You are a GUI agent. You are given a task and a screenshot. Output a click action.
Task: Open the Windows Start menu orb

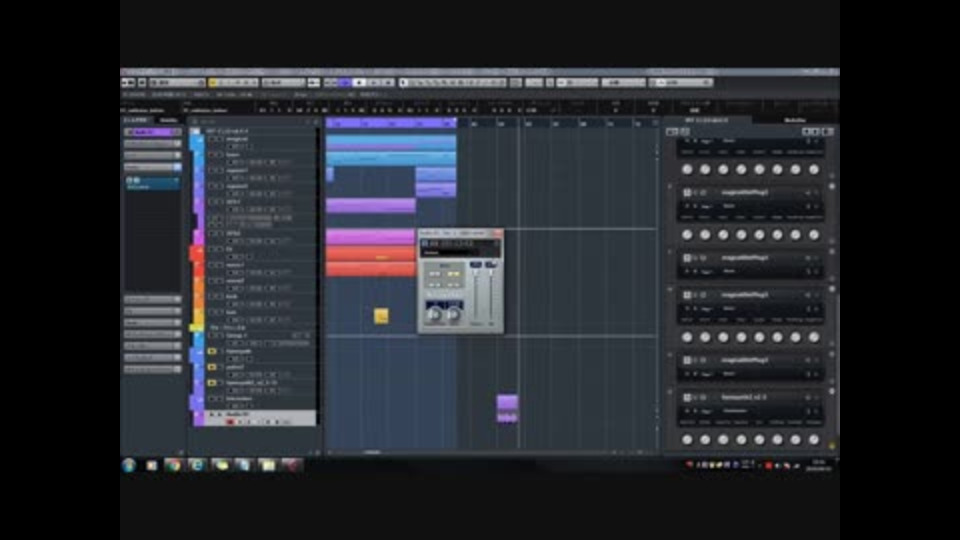[x=129, y=465]
